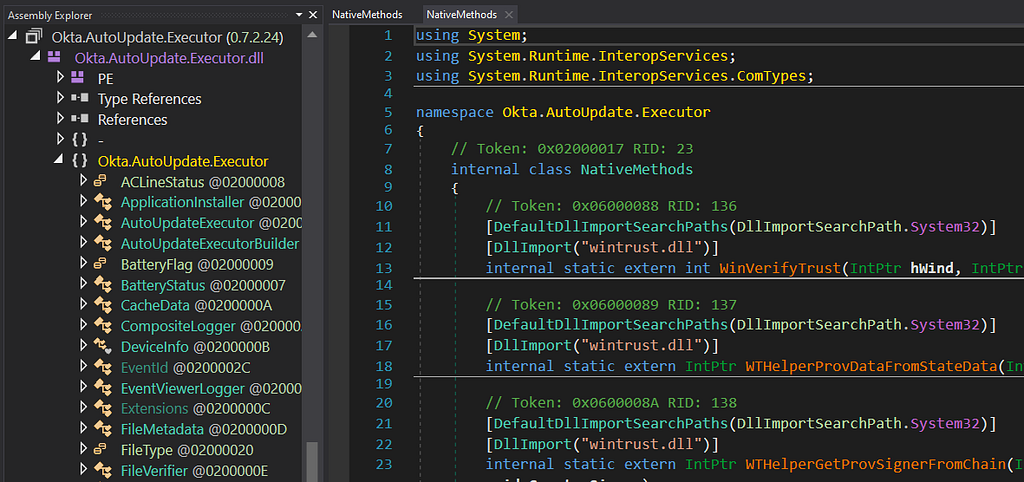This screenshot has width=1024, height=482.
Task: Click the namespace name on code line 5
Action: tap(606, 112)
